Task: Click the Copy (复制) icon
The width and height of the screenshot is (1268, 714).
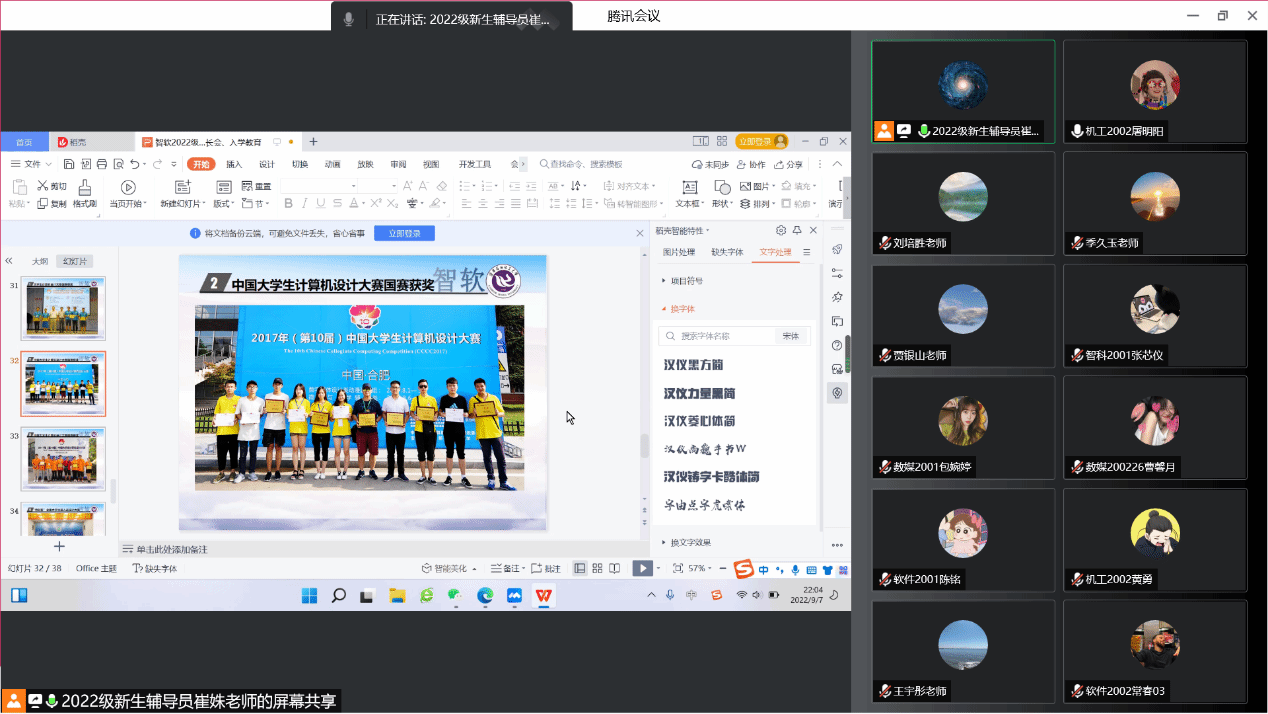Action: coord(43,204)
